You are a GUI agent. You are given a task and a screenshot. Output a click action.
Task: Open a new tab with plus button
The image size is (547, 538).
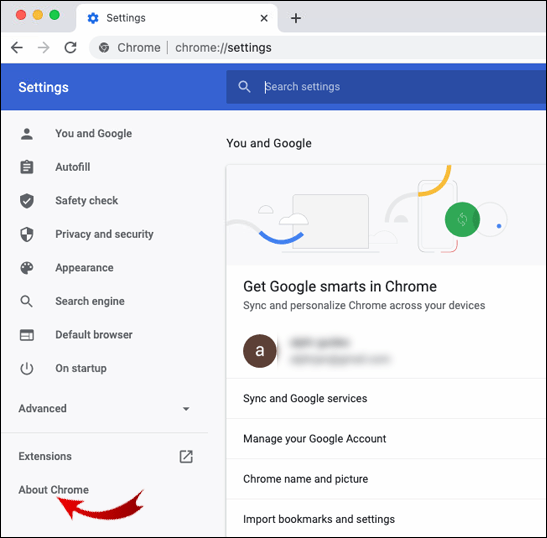296,18
